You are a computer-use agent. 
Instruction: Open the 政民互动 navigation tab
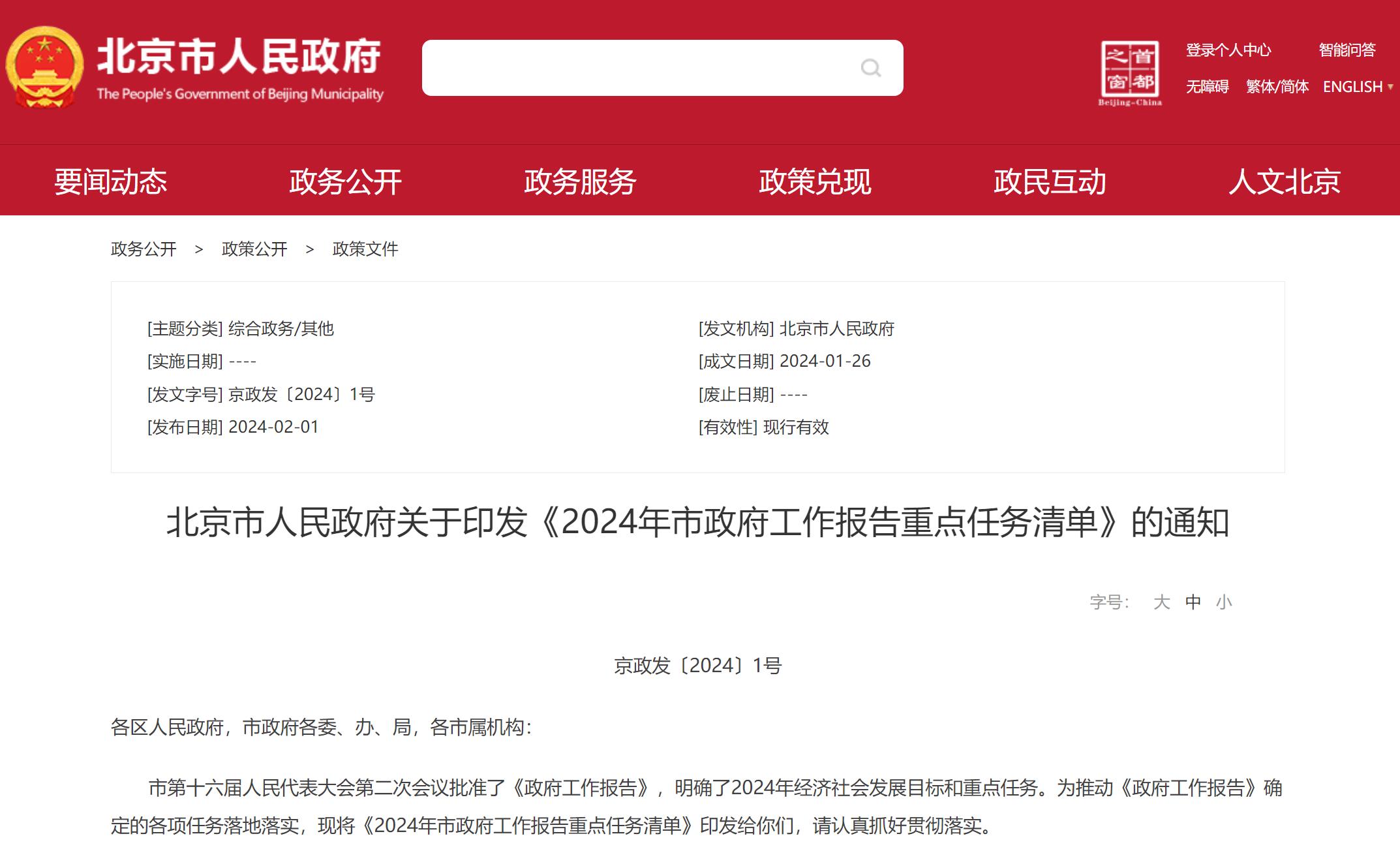coord(1050,181)
